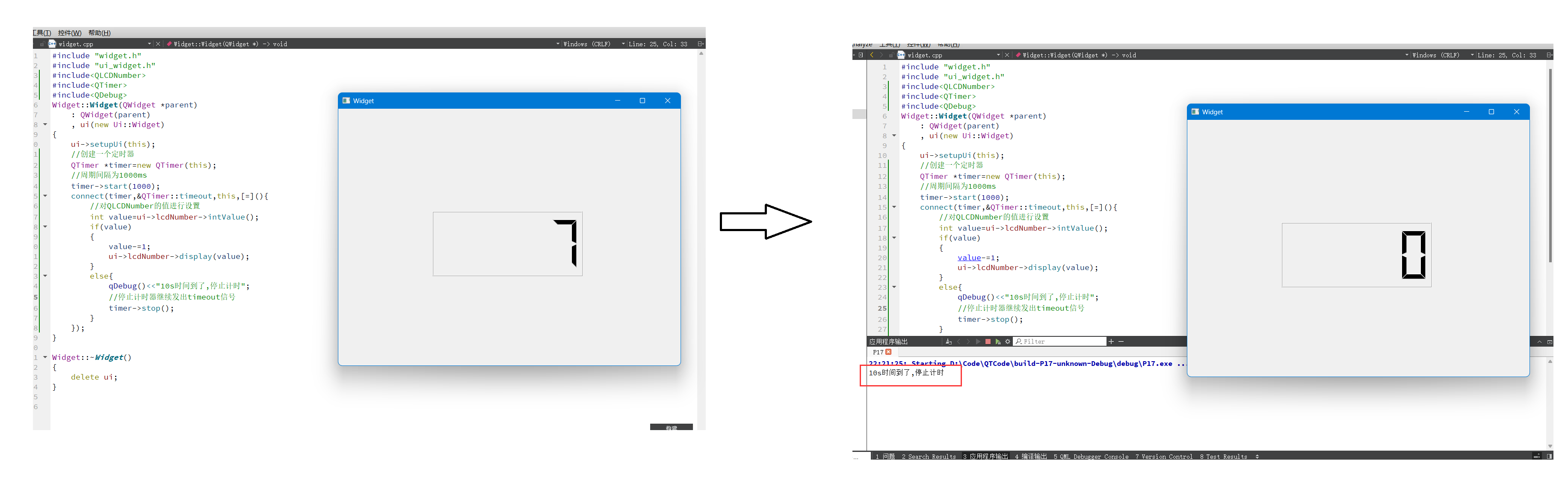
Task: Click C++ file icon in left editor toolbar
Action: tap(52, 44)
